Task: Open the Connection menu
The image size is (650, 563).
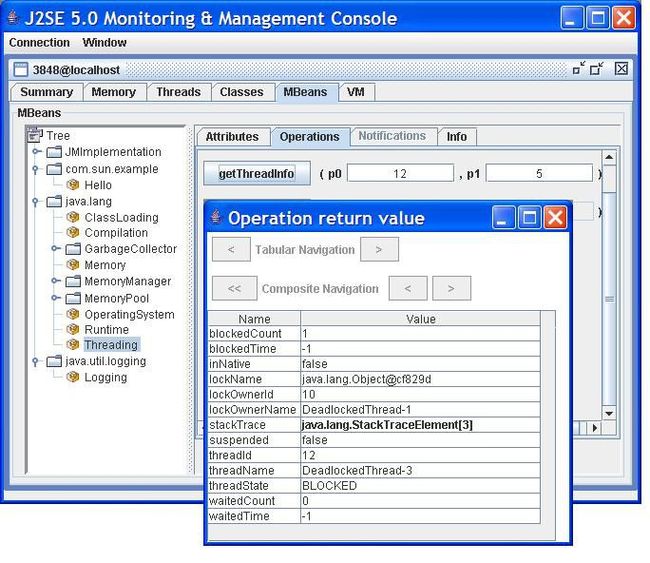Action: (39, 42)
